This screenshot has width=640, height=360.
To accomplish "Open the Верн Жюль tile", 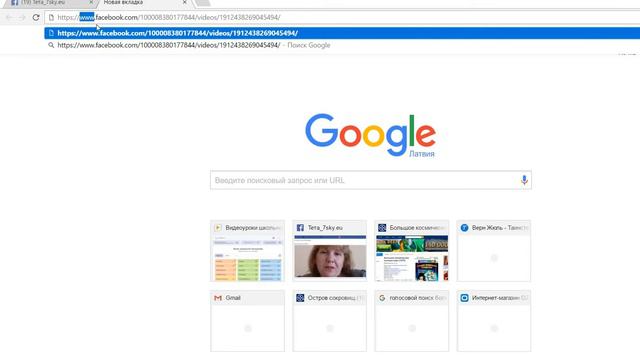I will 494,251.
